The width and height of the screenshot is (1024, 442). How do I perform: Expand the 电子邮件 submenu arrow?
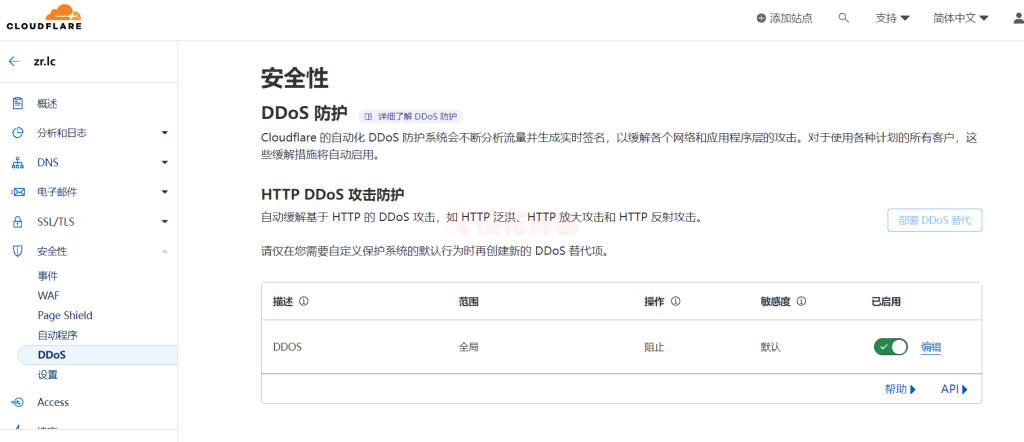tap(165, 192)
